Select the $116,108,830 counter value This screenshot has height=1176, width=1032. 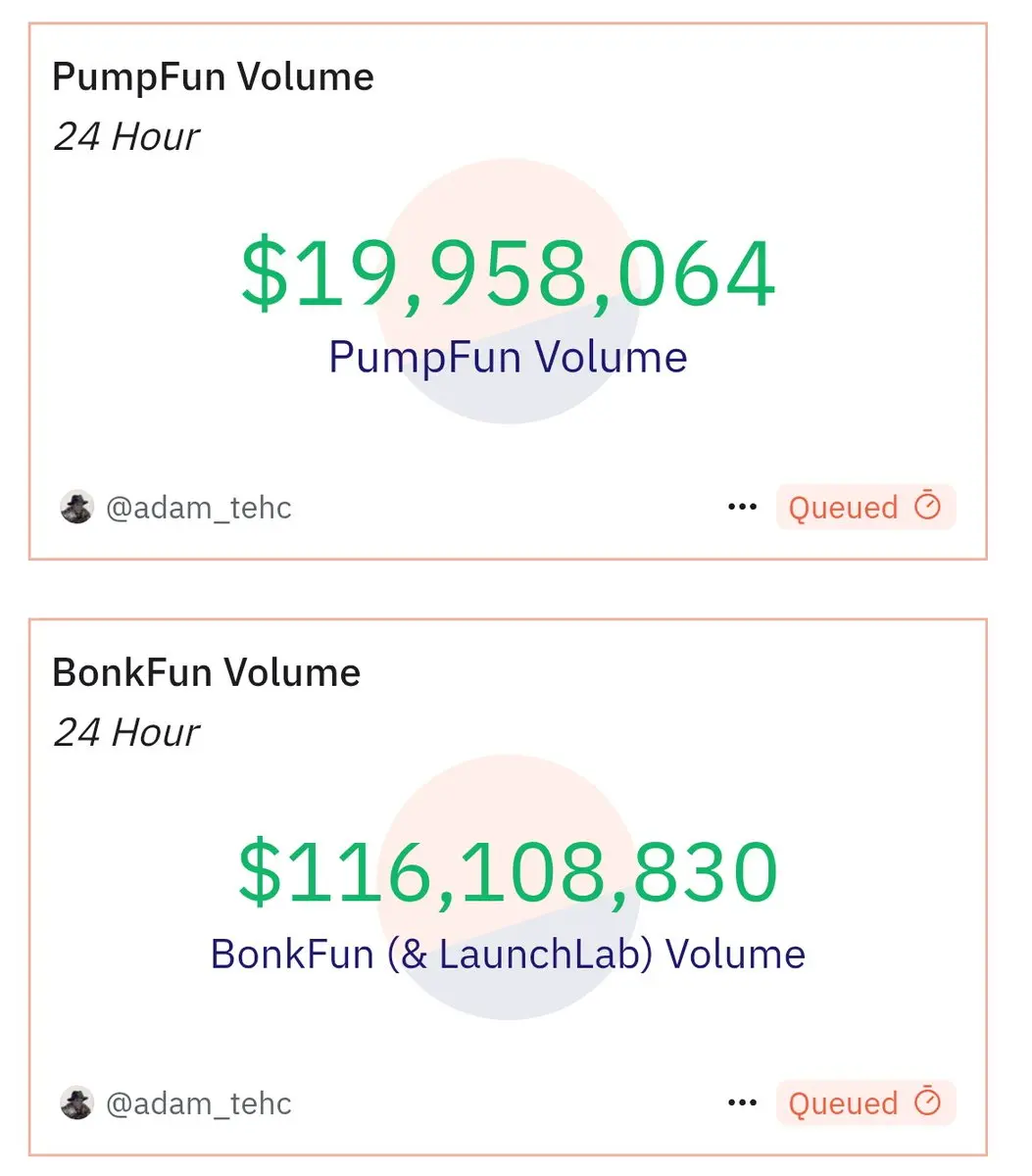click(x=509, y=871)
